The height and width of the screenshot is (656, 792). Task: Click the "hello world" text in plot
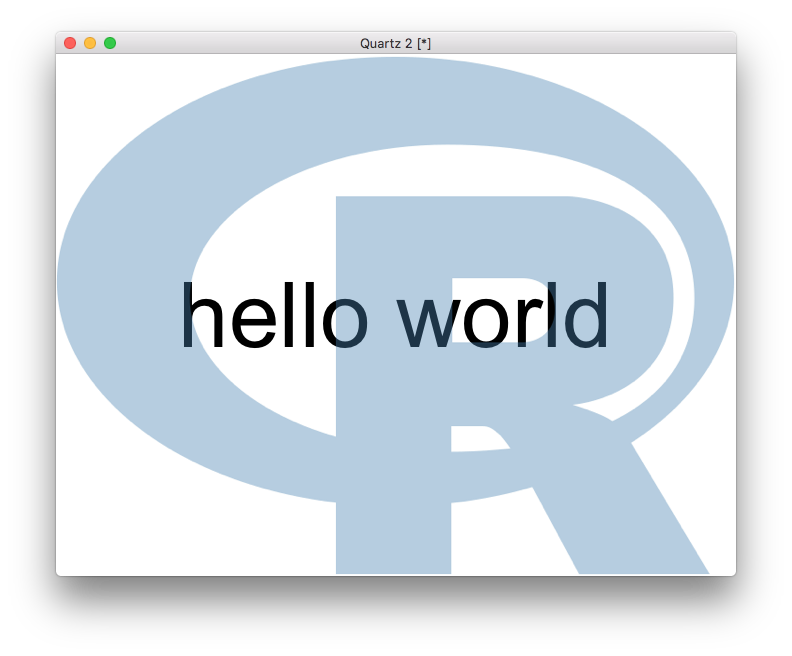pyautogui.click(x=395, y=316)
